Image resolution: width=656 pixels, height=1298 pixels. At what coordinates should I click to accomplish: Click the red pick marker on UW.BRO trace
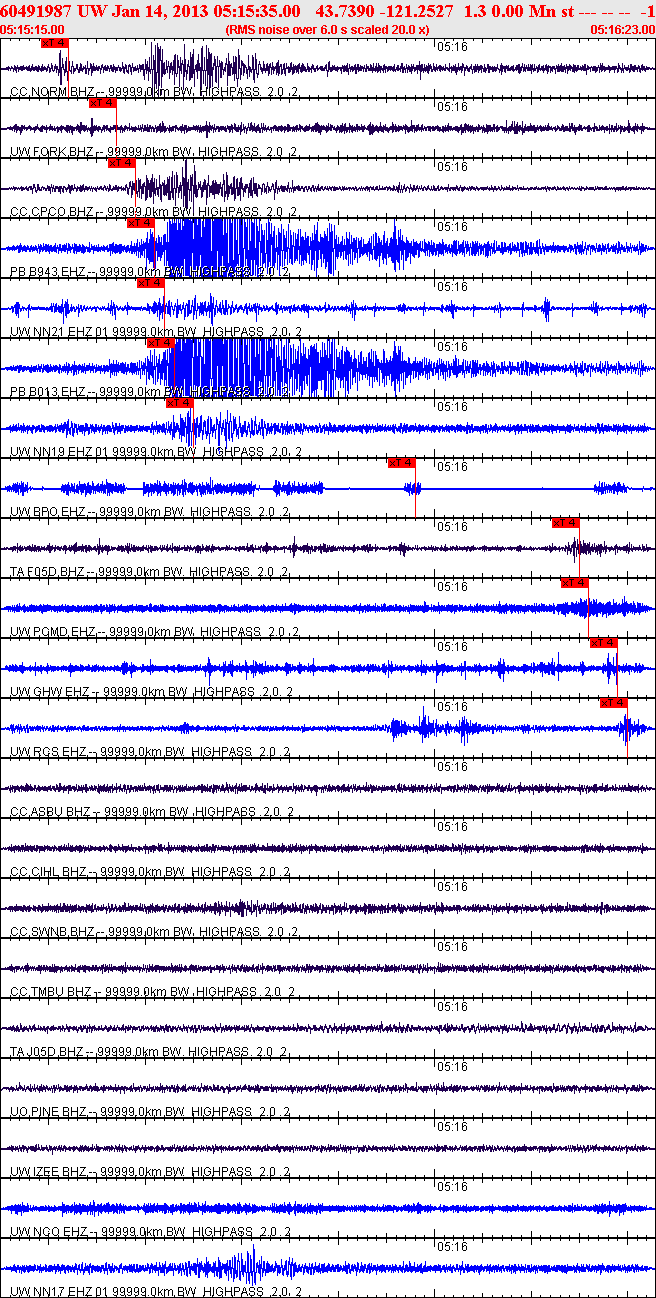(401, 463)
